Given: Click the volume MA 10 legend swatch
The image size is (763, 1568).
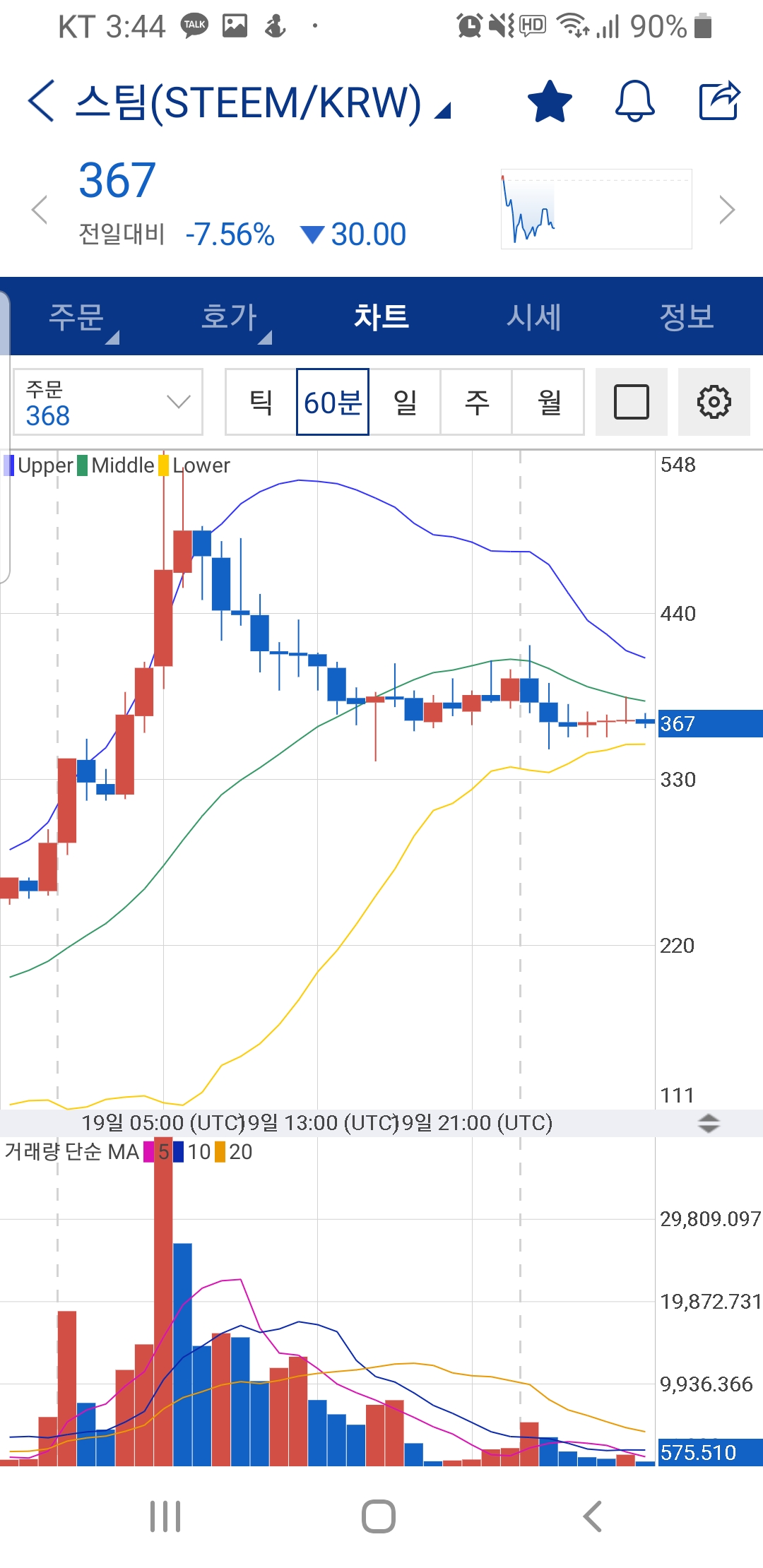Looking at the screenshot, I should click(x=179, y=1152).
